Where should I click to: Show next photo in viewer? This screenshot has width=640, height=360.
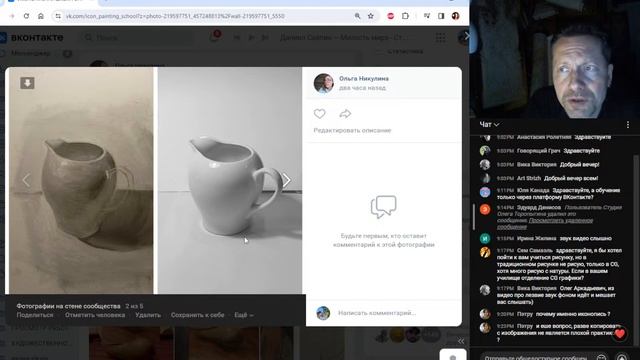287,180
